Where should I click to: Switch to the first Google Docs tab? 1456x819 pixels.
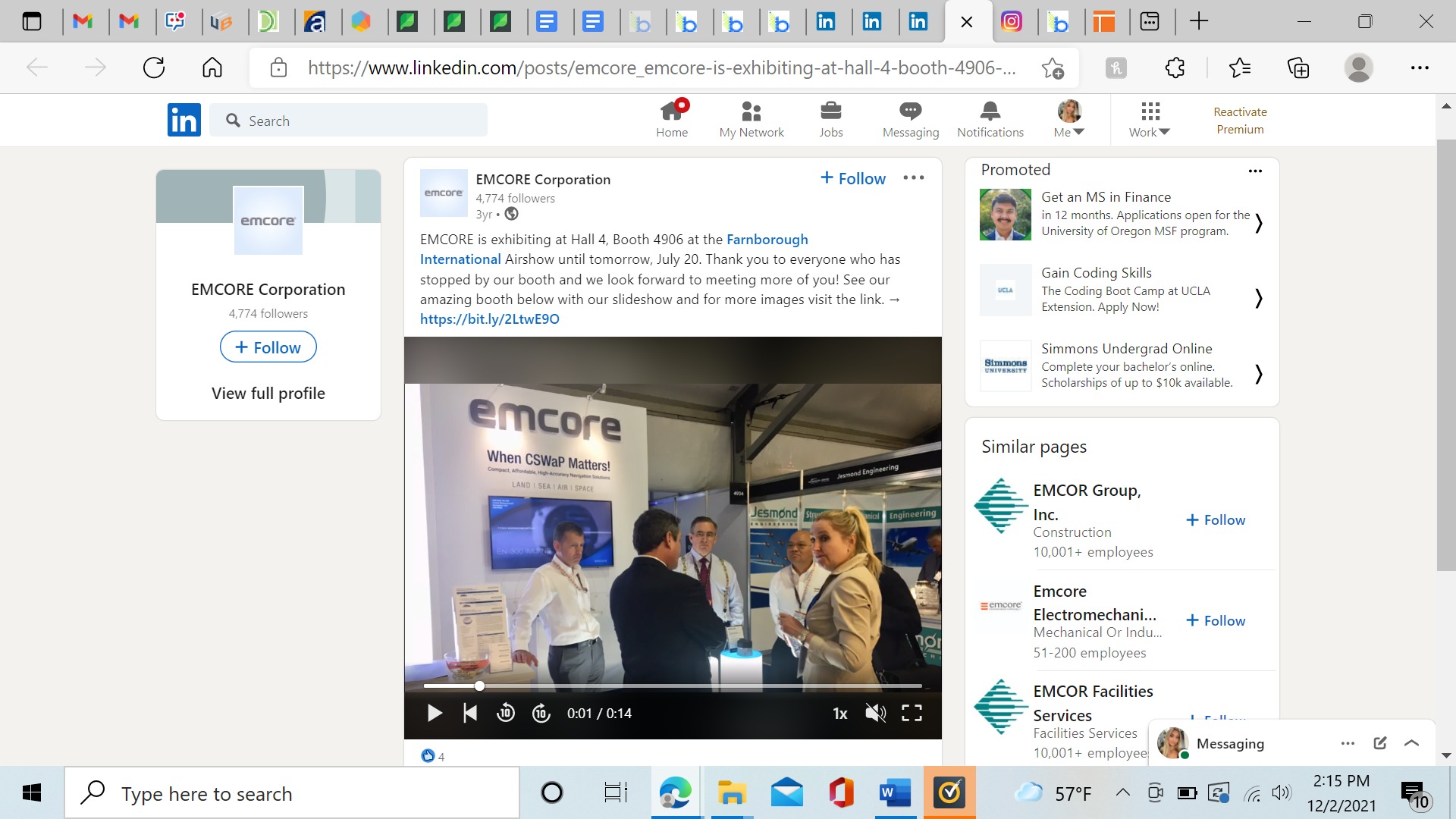click(547, 21)
